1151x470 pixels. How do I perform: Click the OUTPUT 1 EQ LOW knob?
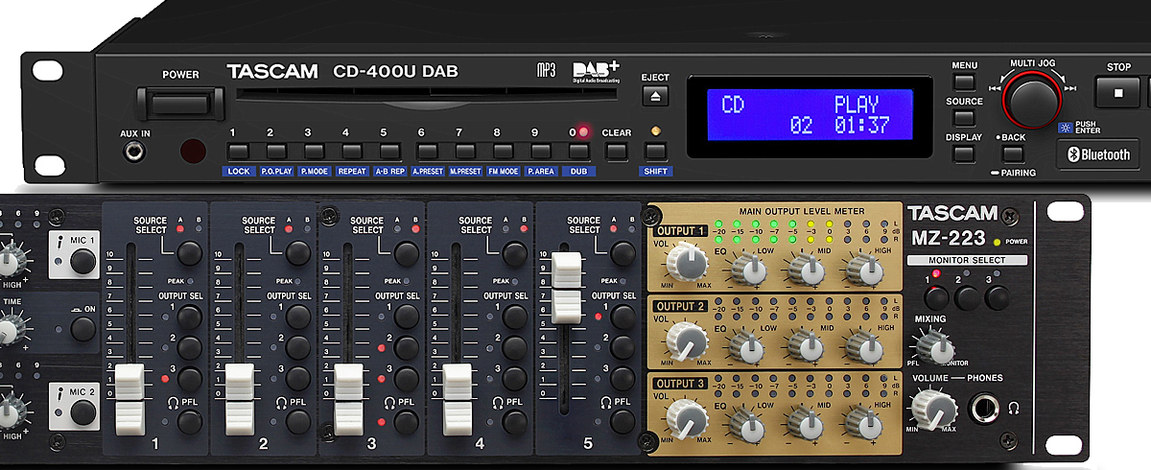[749, 269]
